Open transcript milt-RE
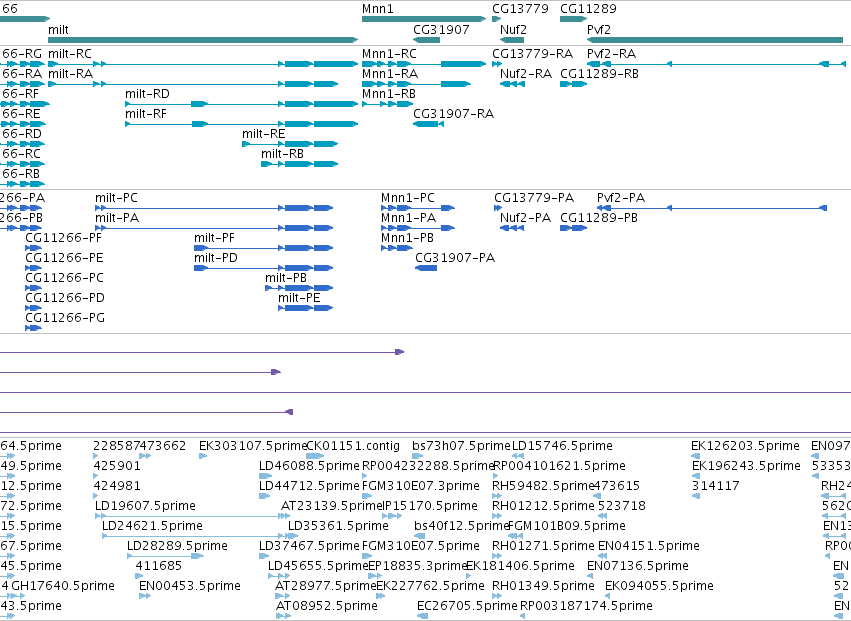Screen dimensions: 851x621 pos(263,134)
